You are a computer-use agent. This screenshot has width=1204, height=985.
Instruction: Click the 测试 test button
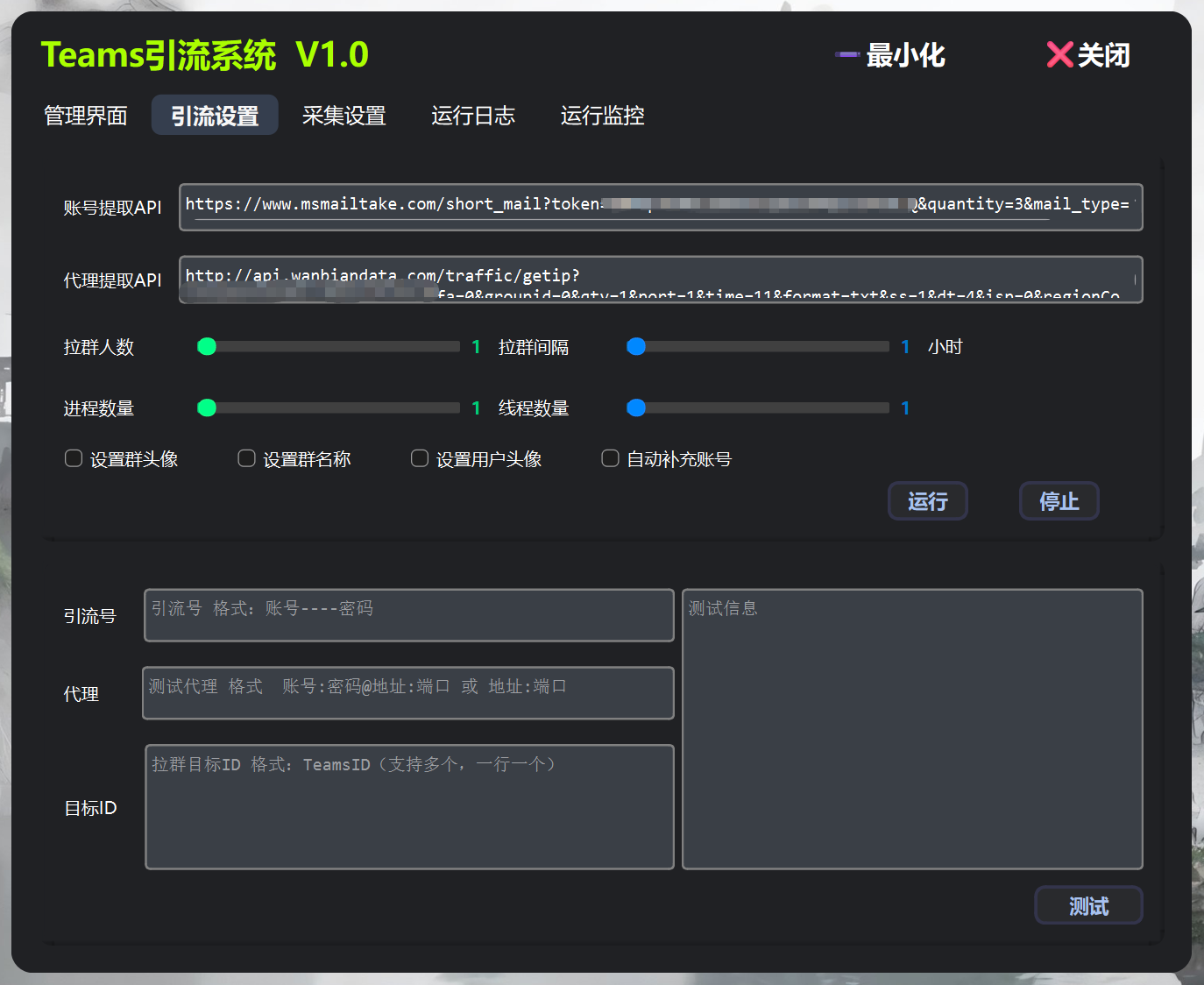point(1088,905)
